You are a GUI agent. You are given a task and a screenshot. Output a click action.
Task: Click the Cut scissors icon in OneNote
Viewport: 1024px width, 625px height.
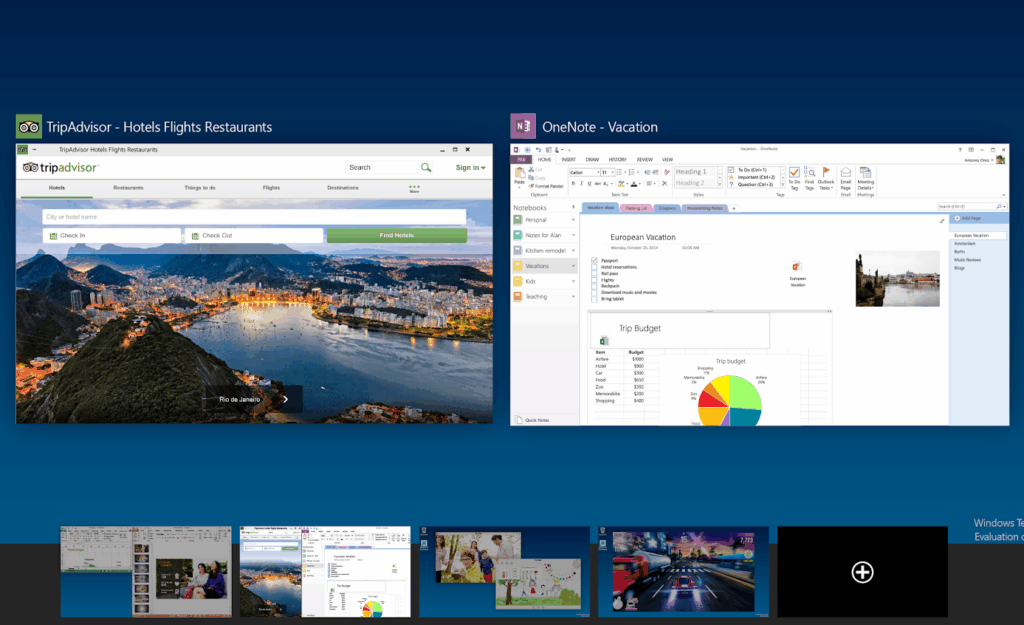[x=531, y=169]
